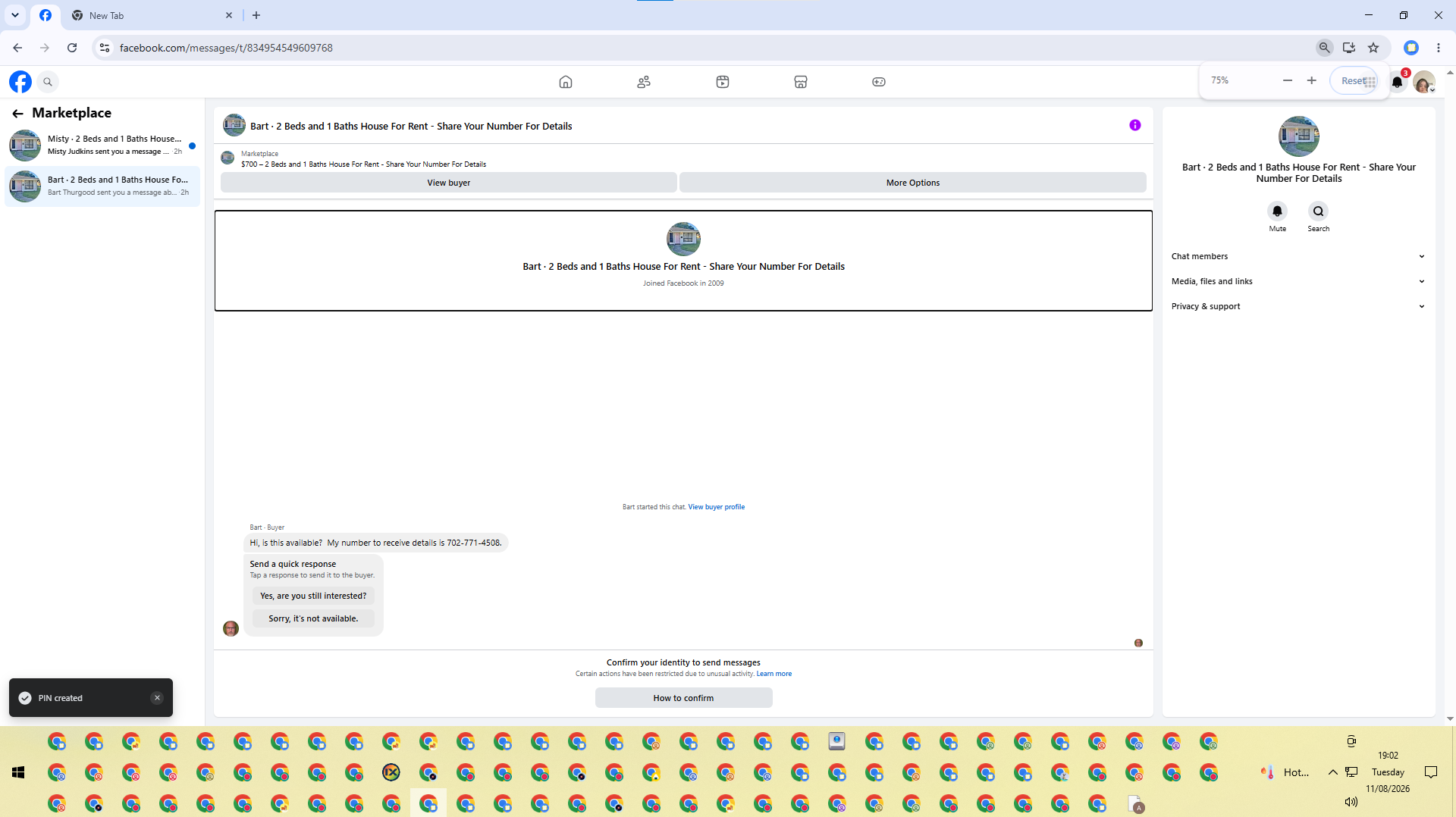Click the house photo in the chat header
This screenshot has height=817, width=1456.
click(234, 125)
